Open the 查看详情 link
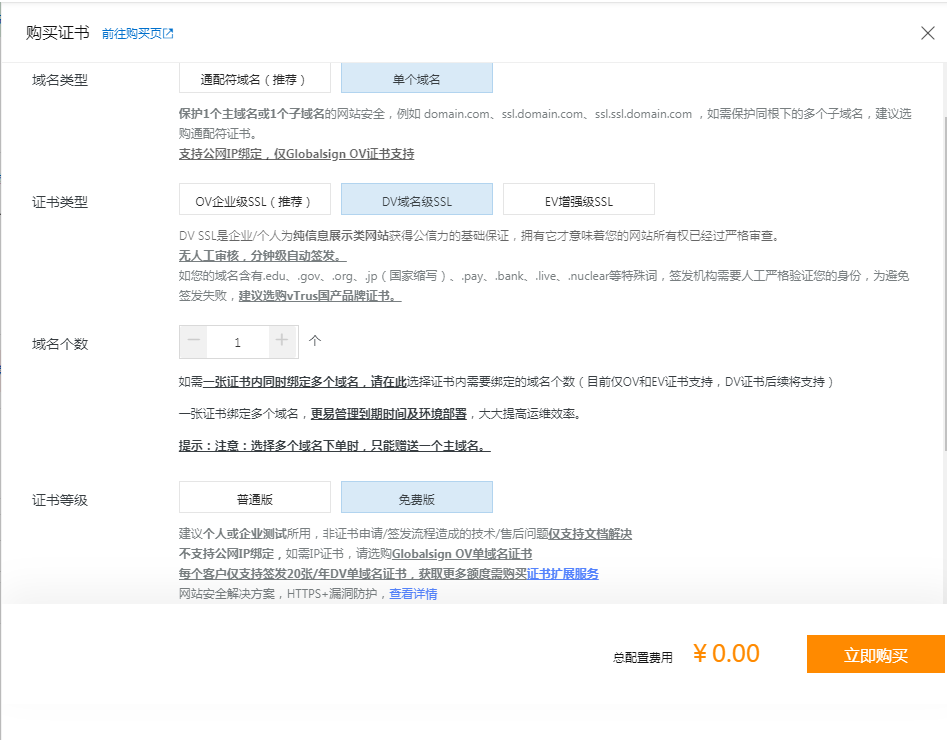The image size is (947, 740). 413,594
